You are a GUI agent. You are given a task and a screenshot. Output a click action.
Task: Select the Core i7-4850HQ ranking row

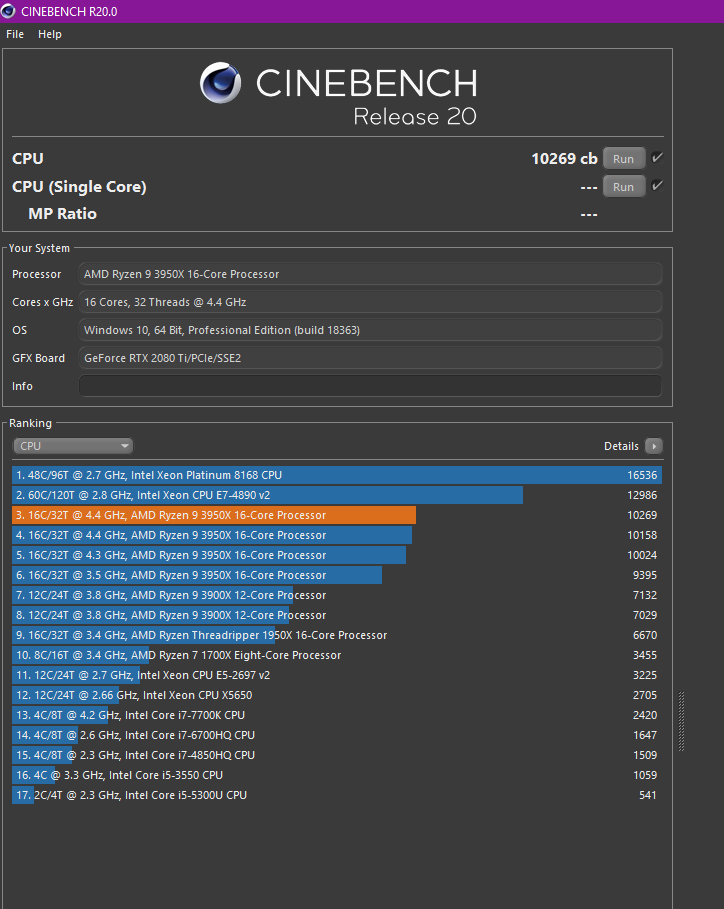pos(337,755)
